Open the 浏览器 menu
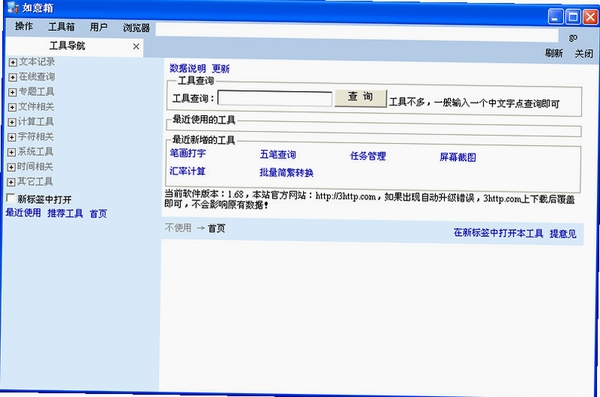The height and width of the screenshot is (397, 600). click(136, 28)
